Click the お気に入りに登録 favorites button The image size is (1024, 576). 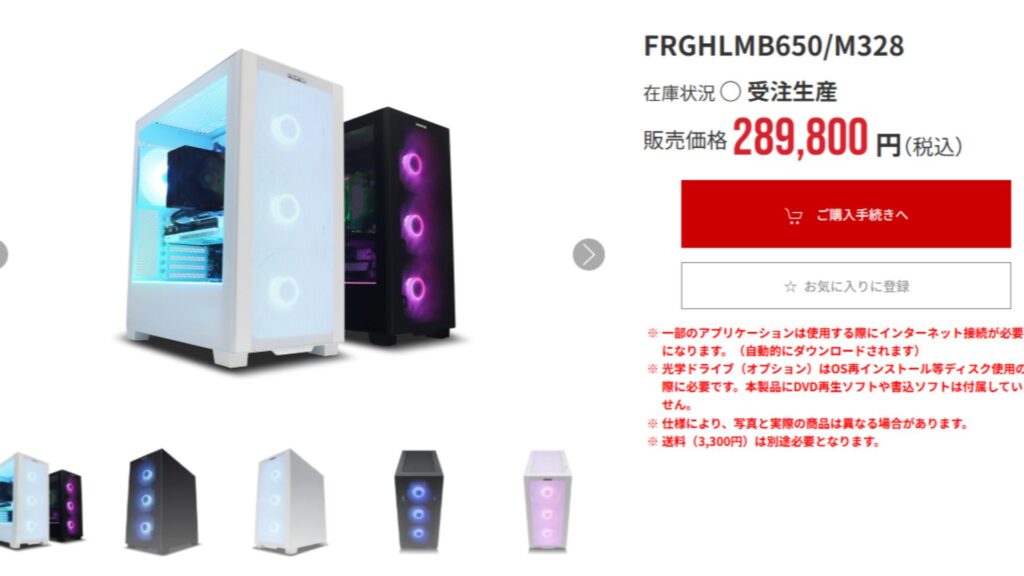[x=846, y=286]
